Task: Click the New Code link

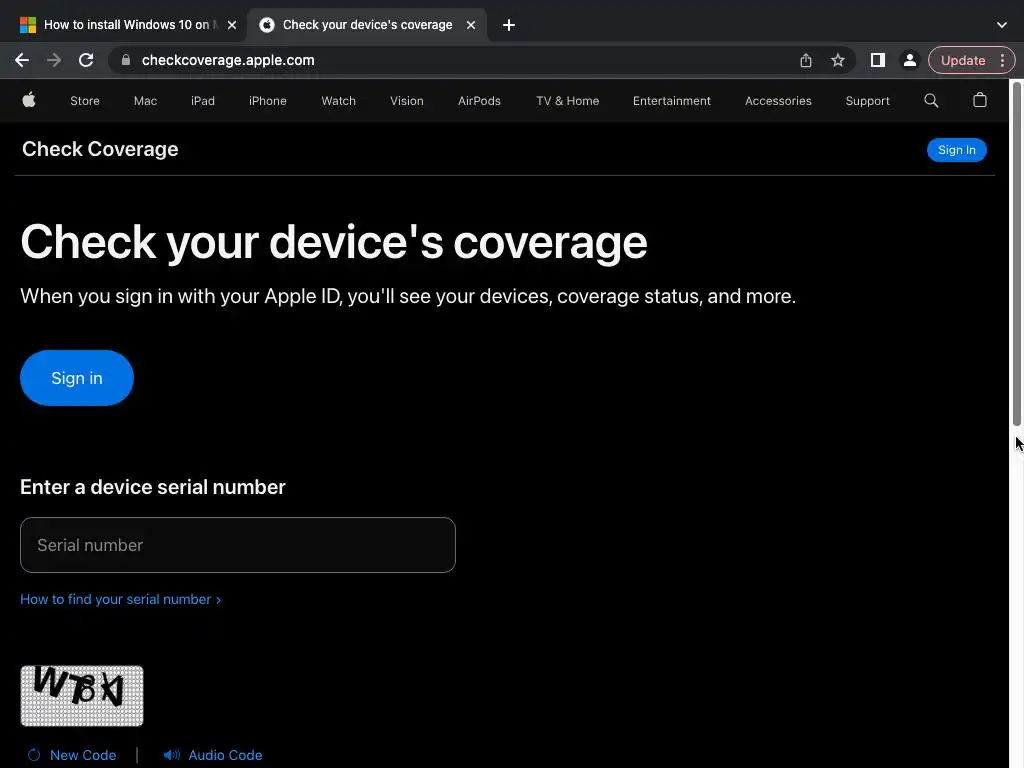Action: point(83,755)
